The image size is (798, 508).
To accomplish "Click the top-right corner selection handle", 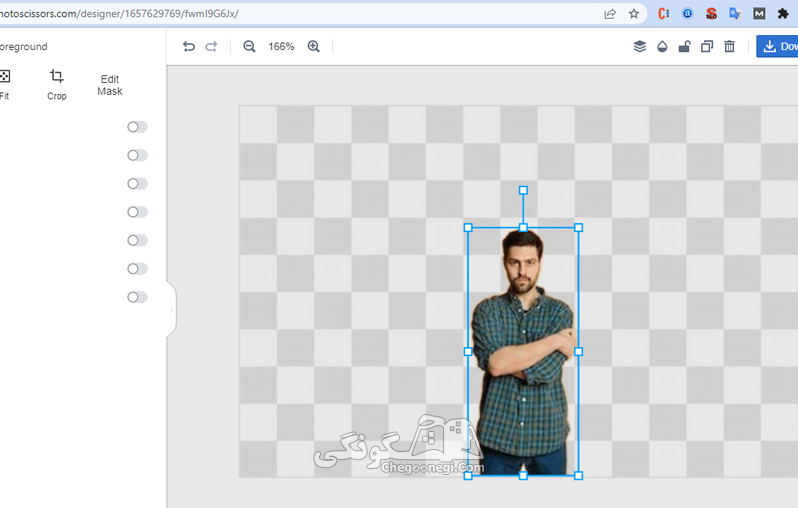I will [579, 228].
